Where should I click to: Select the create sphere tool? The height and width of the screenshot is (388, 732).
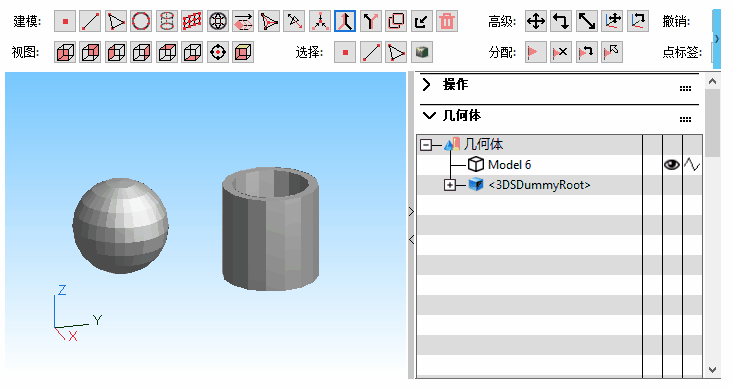tap(218, 21)
